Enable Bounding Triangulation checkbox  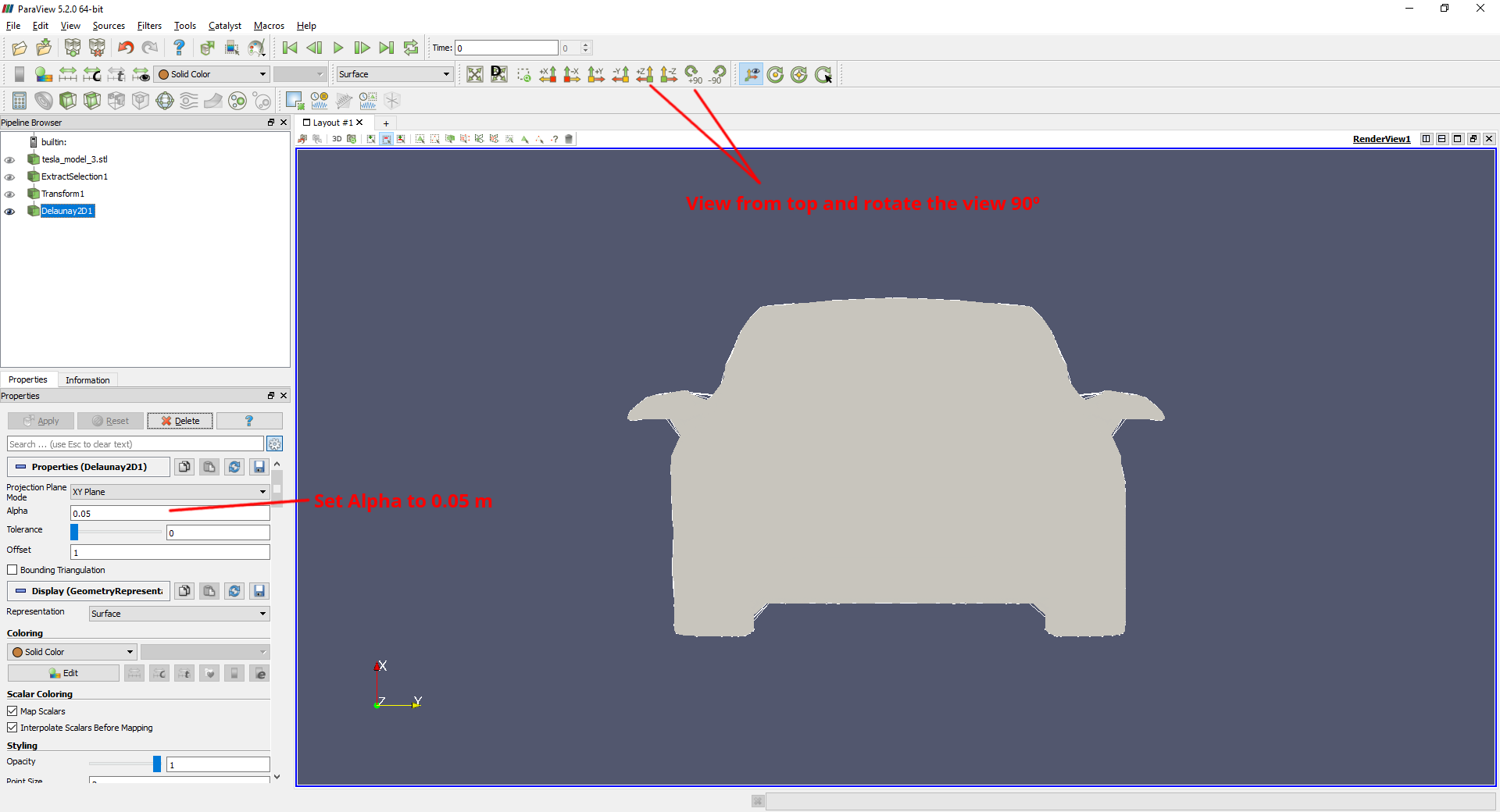coord(12,570)
